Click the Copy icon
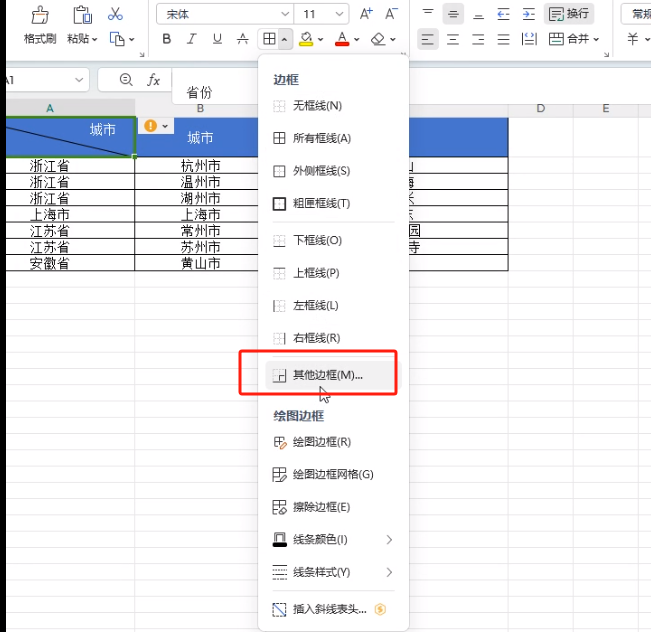Viewport: 651px width, 632px height. [117, 39]
